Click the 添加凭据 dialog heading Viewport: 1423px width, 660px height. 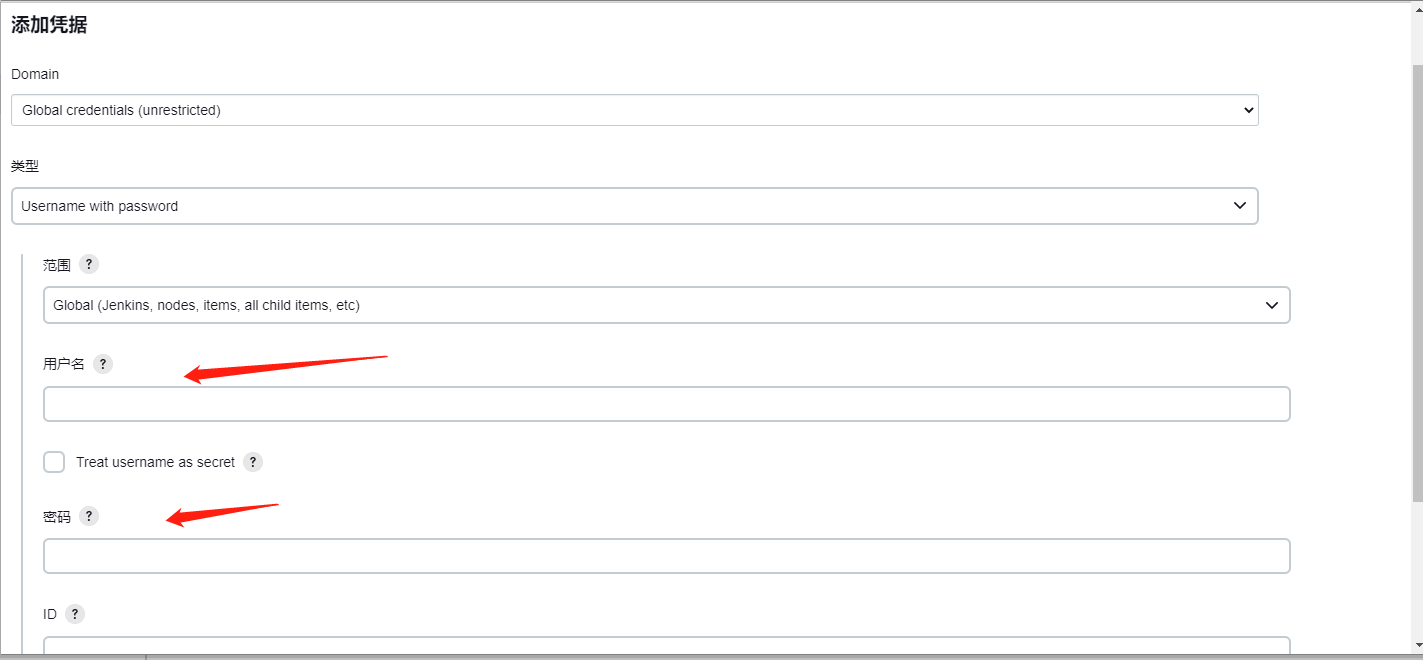tap(49, 25)
